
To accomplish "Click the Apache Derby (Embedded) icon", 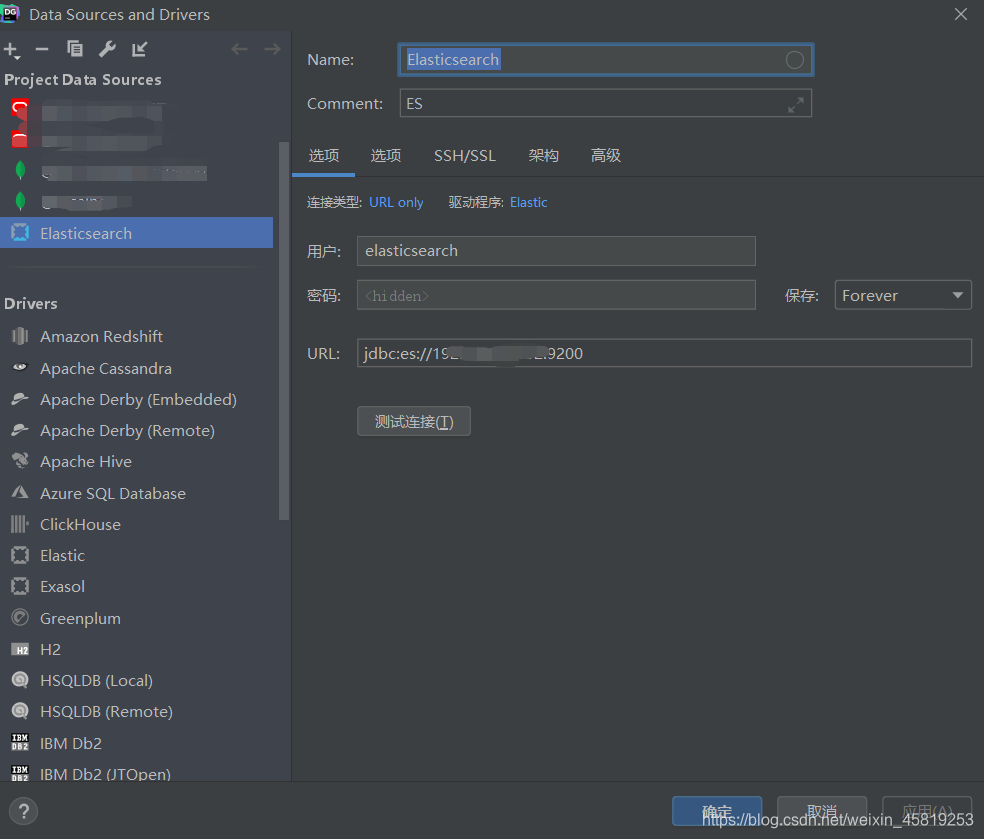I will 20,399.
